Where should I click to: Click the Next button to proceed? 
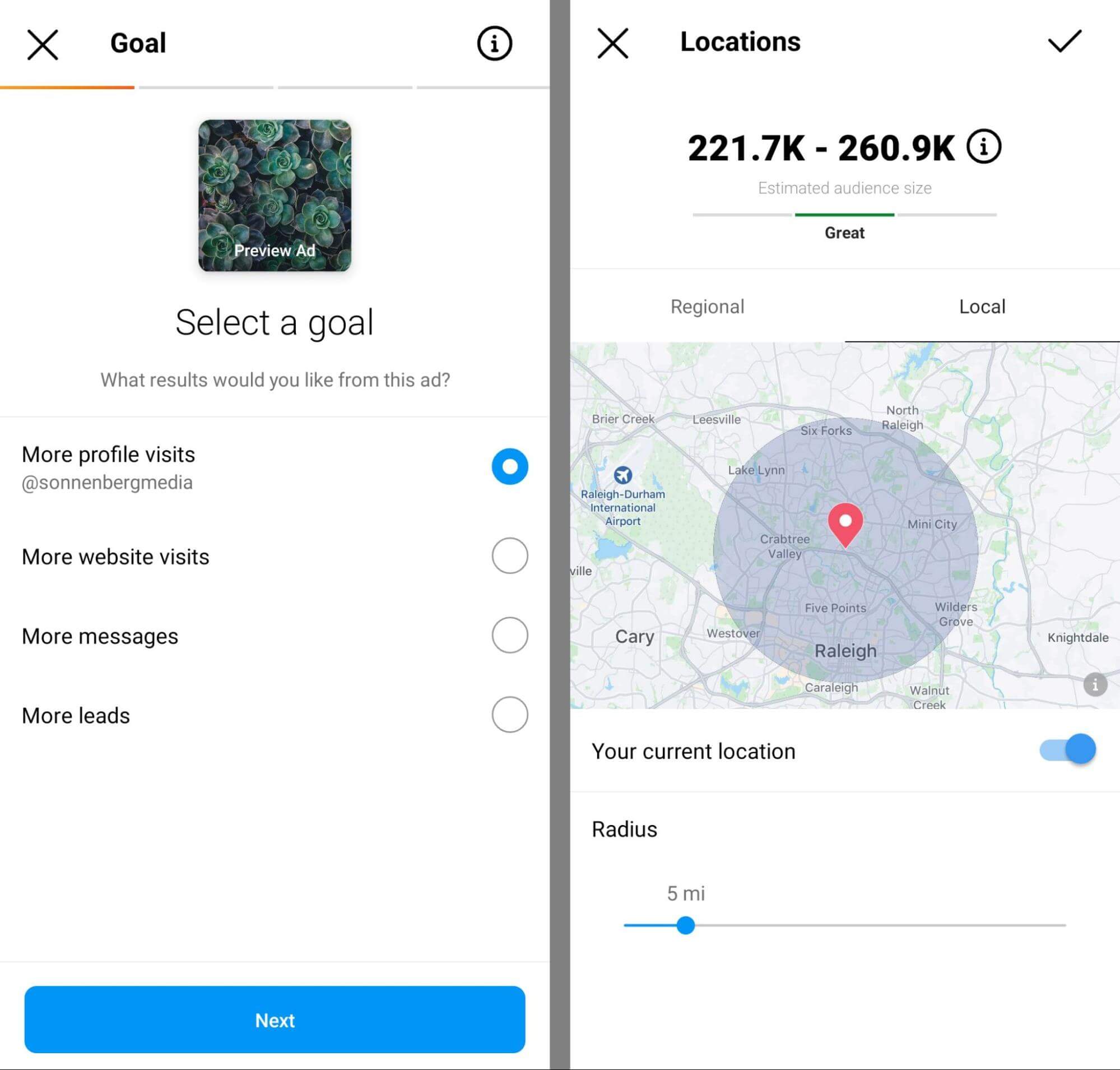[275, 1019]
